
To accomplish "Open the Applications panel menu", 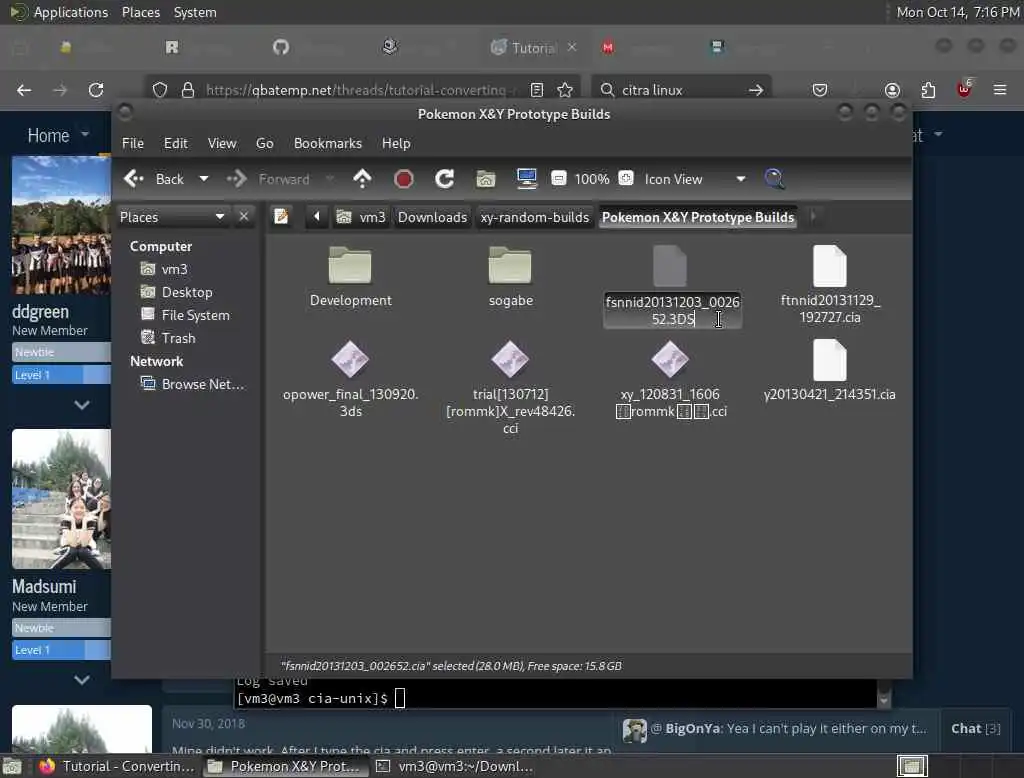I will pos(71,12).
